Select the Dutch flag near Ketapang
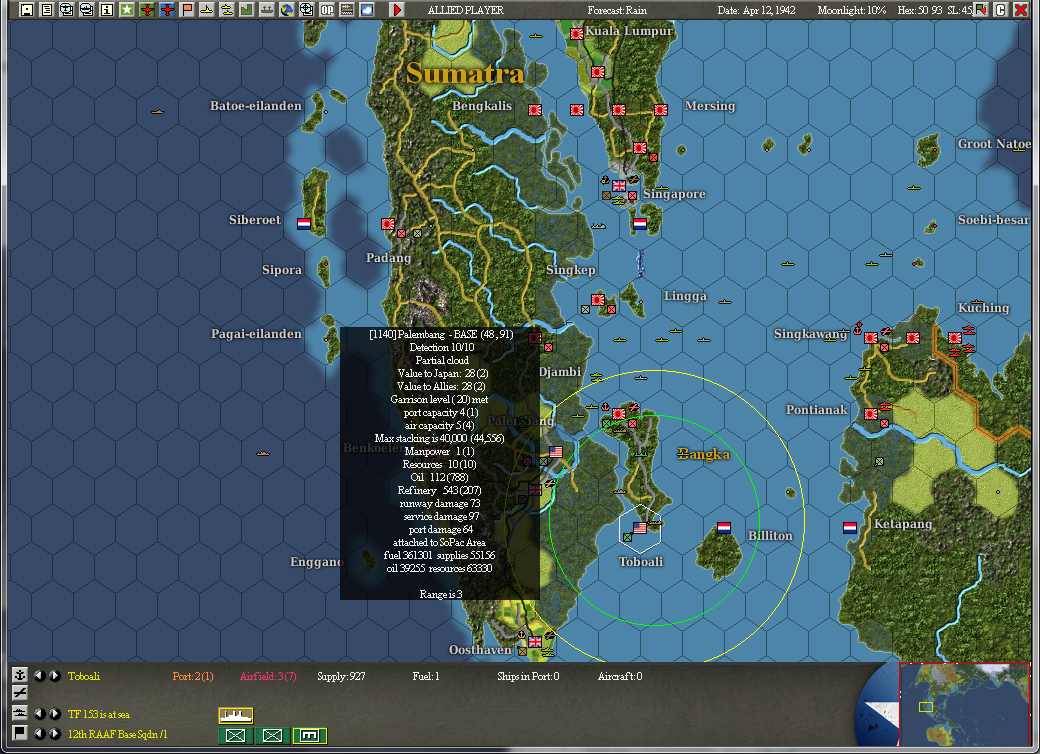The height and width of the screenshot is (754, 1040). pos(850,528)
